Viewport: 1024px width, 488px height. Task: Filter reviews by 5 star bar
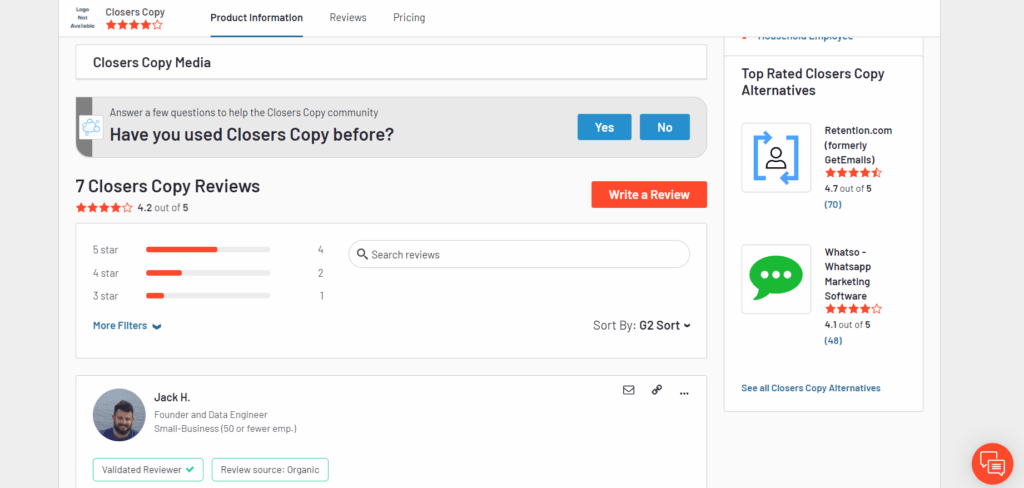208,250
